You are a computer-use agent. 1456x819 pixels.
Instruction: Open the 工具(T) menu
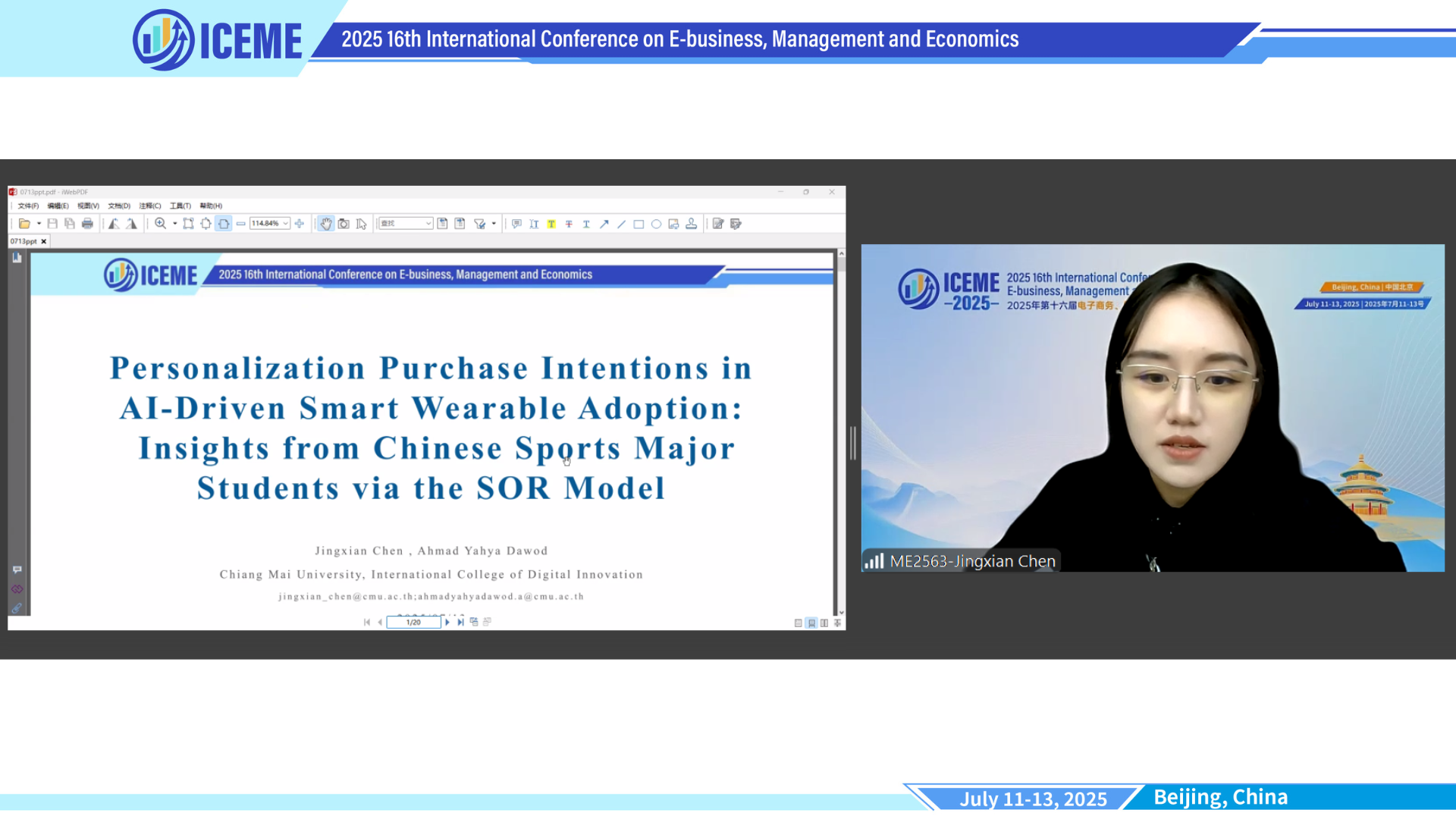click(180, 206)
